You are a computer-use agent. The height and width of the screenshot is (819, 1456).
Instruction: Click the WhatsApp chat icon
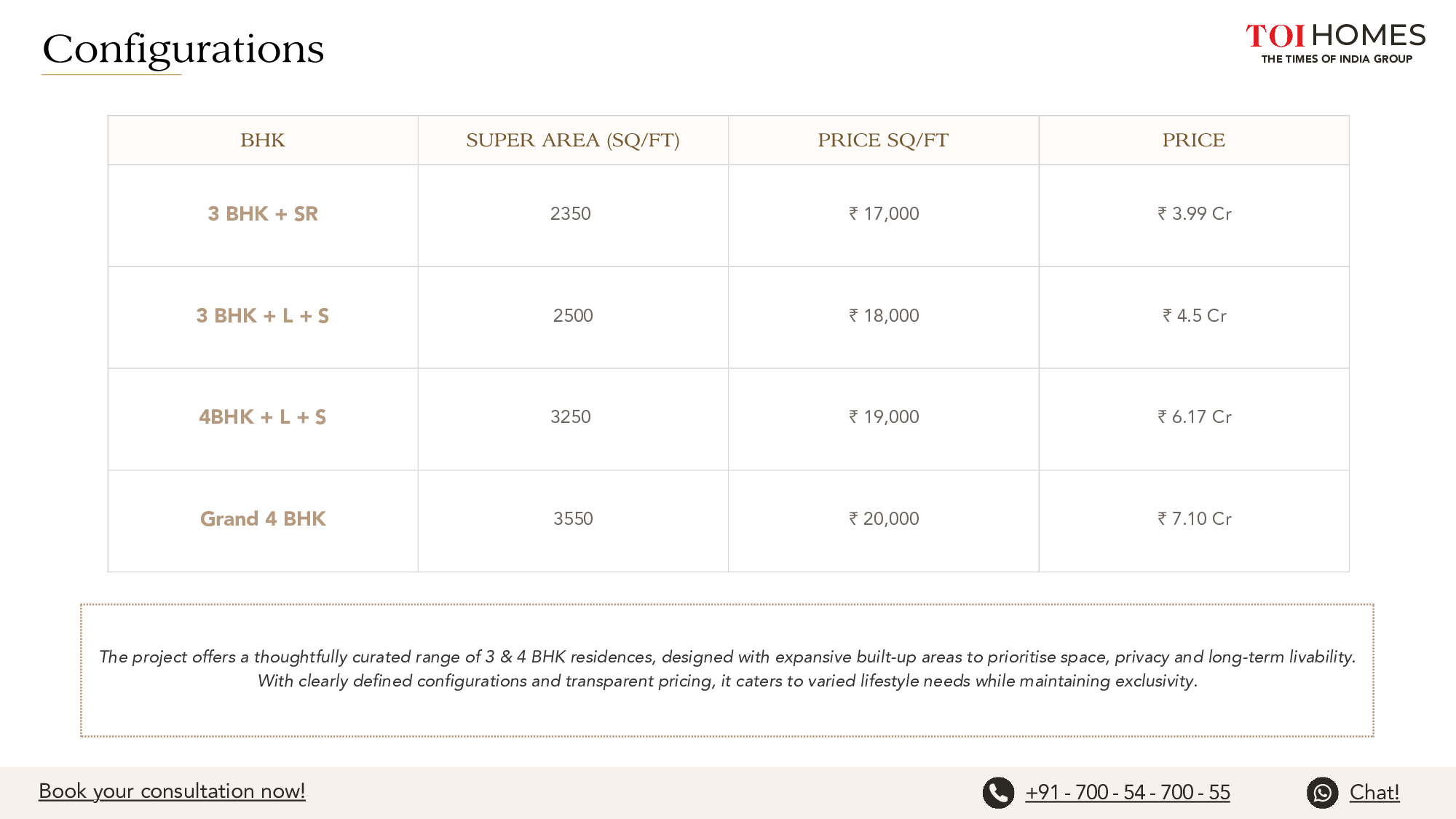pos(1322,793)
